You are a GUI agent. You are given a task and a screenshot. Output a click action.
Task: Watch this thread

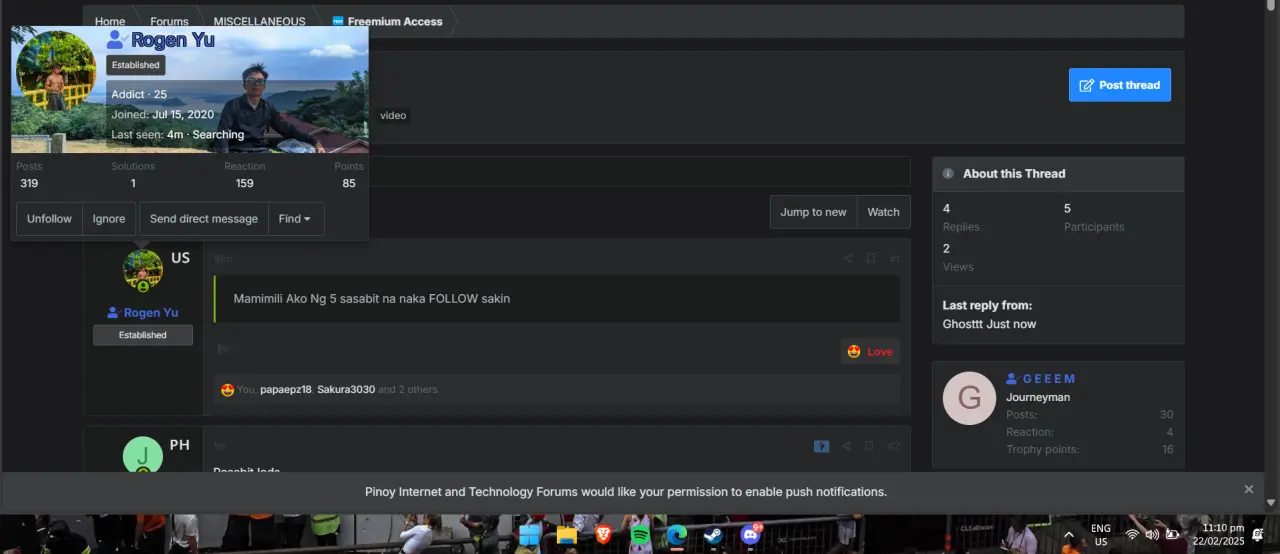click(883, 212)
